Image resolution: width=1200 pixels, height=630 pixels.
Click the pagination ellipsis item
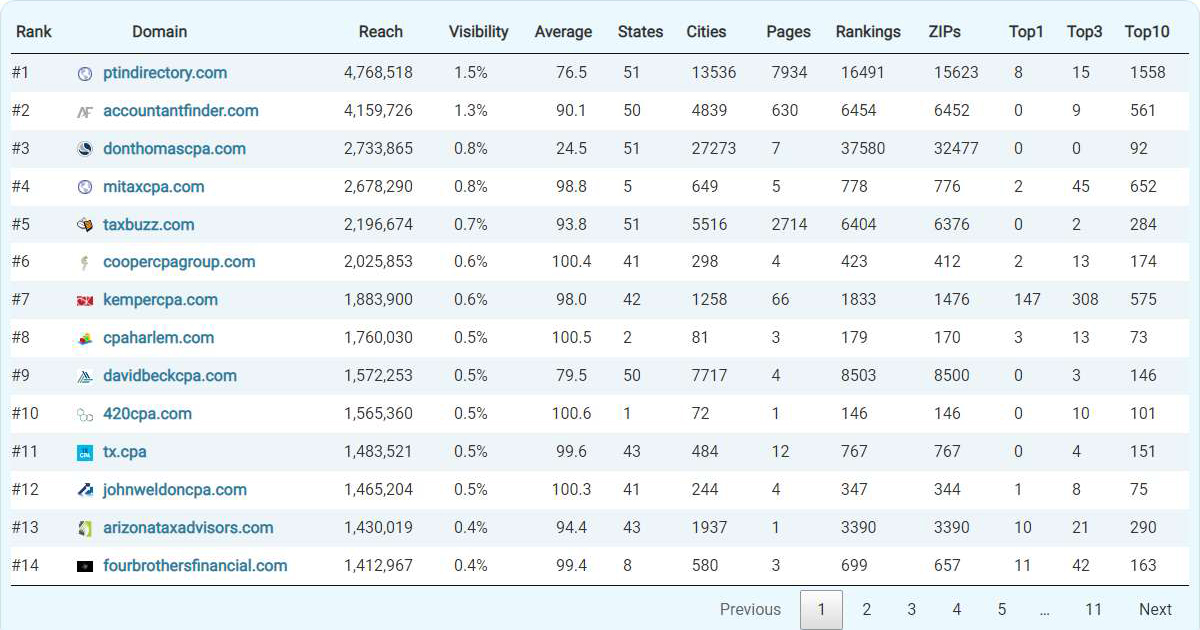1045,610
